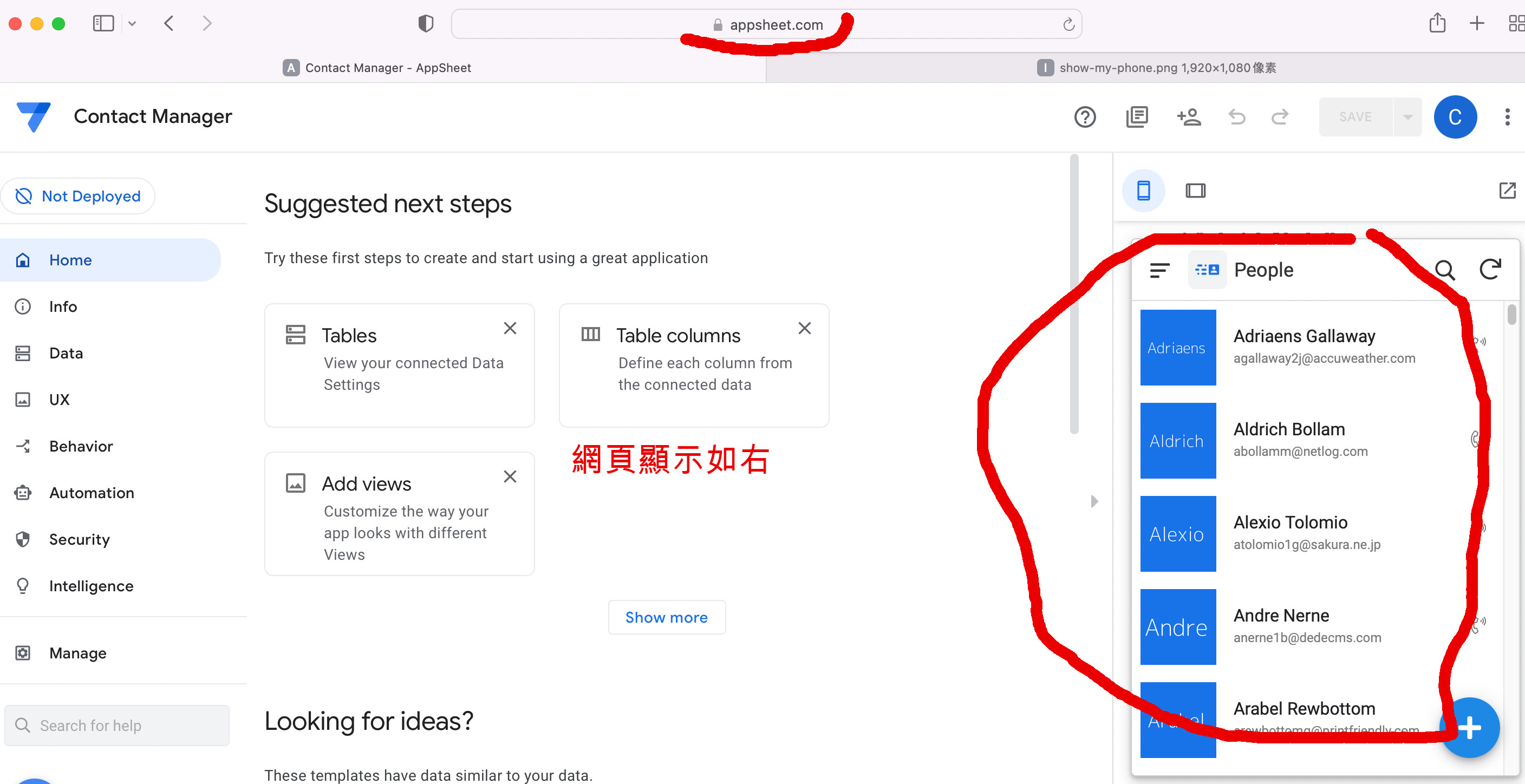1525x784 pixels.
Task: Open the help question mark icon
Action: (1085, 116)
